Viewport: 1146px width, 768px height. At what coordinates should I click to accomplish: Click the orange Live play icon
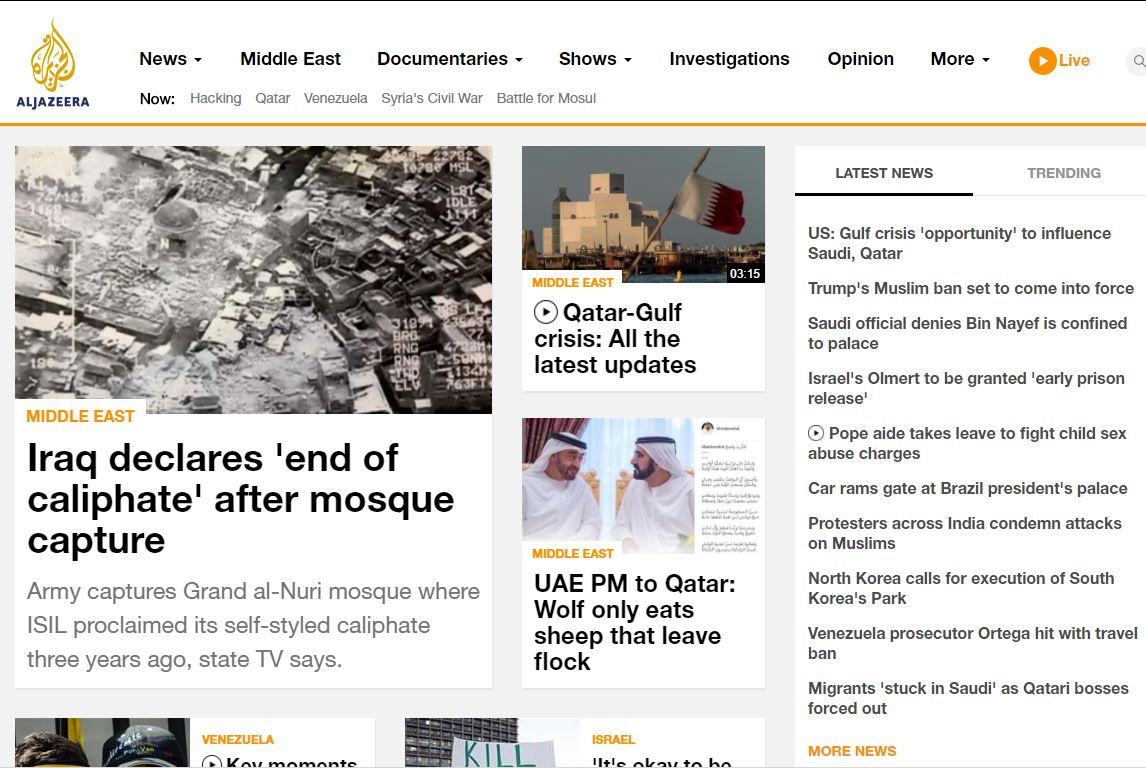tap(1042, 61)
